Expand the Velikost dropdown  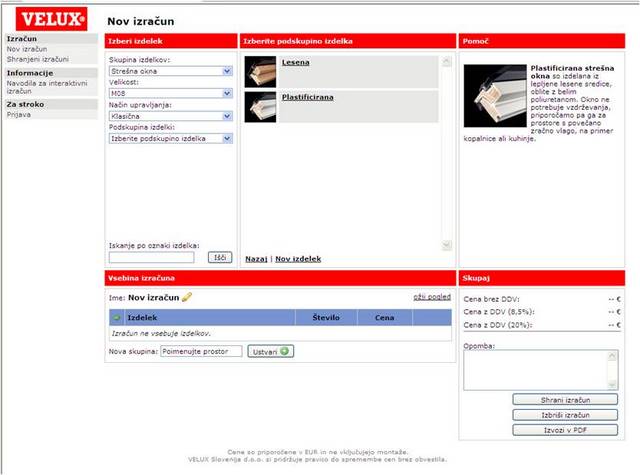tap(170, 93)
